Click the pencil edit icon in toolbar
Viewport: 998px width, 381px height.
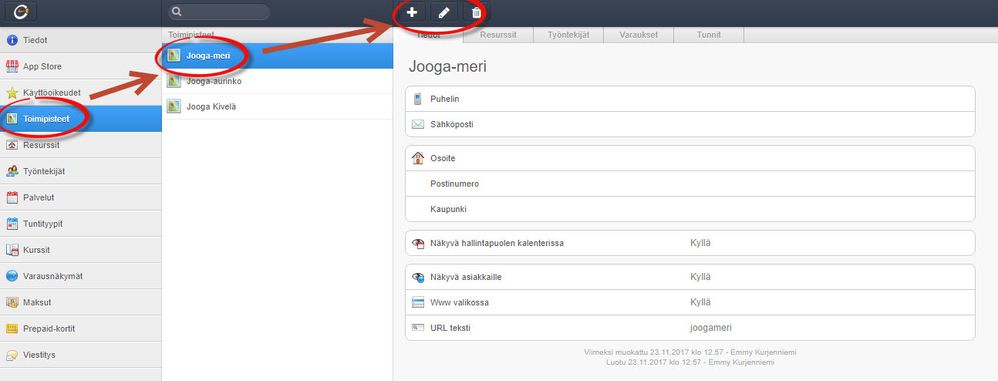(444, 13)
